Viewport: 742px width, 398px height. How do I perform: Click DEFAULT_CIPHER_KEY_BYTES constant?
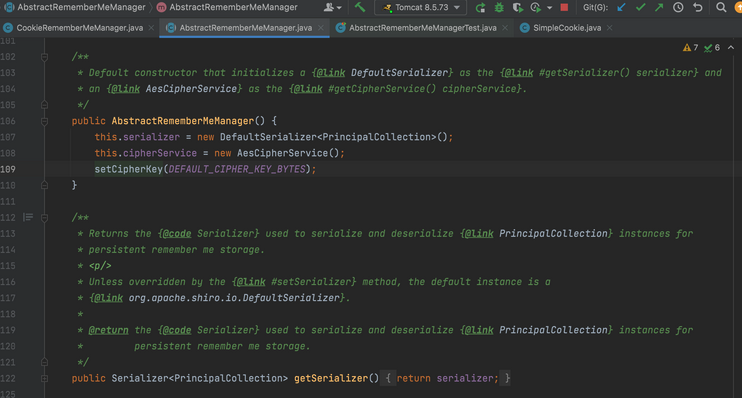pyautogui.click(x=237, y=169)
